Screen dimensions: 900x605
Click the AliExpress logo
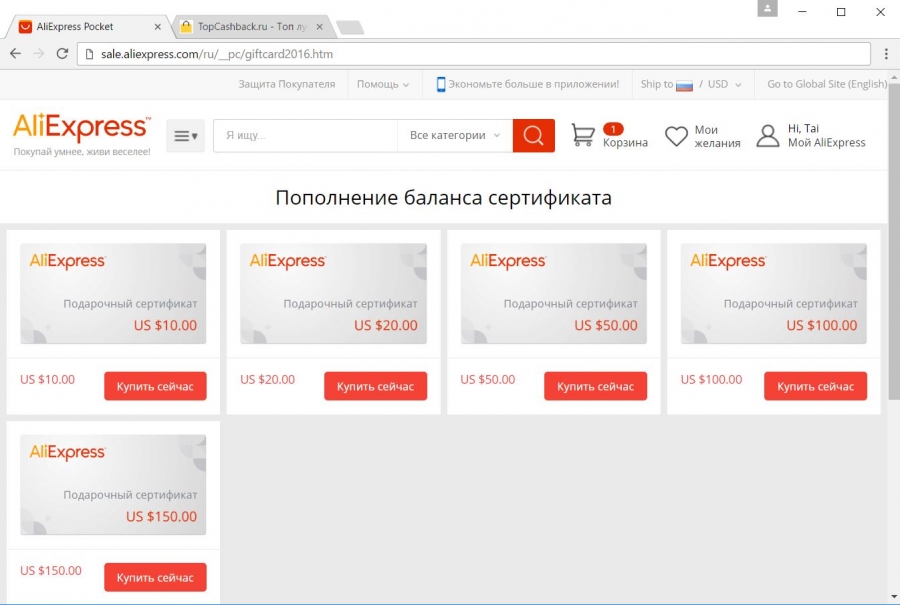(x=82, y=127)
